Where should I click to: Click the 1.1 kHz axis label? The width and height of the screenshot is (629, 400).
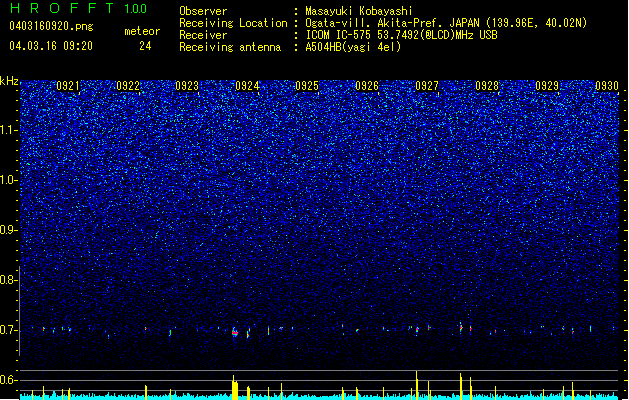[x=8, y=130]
